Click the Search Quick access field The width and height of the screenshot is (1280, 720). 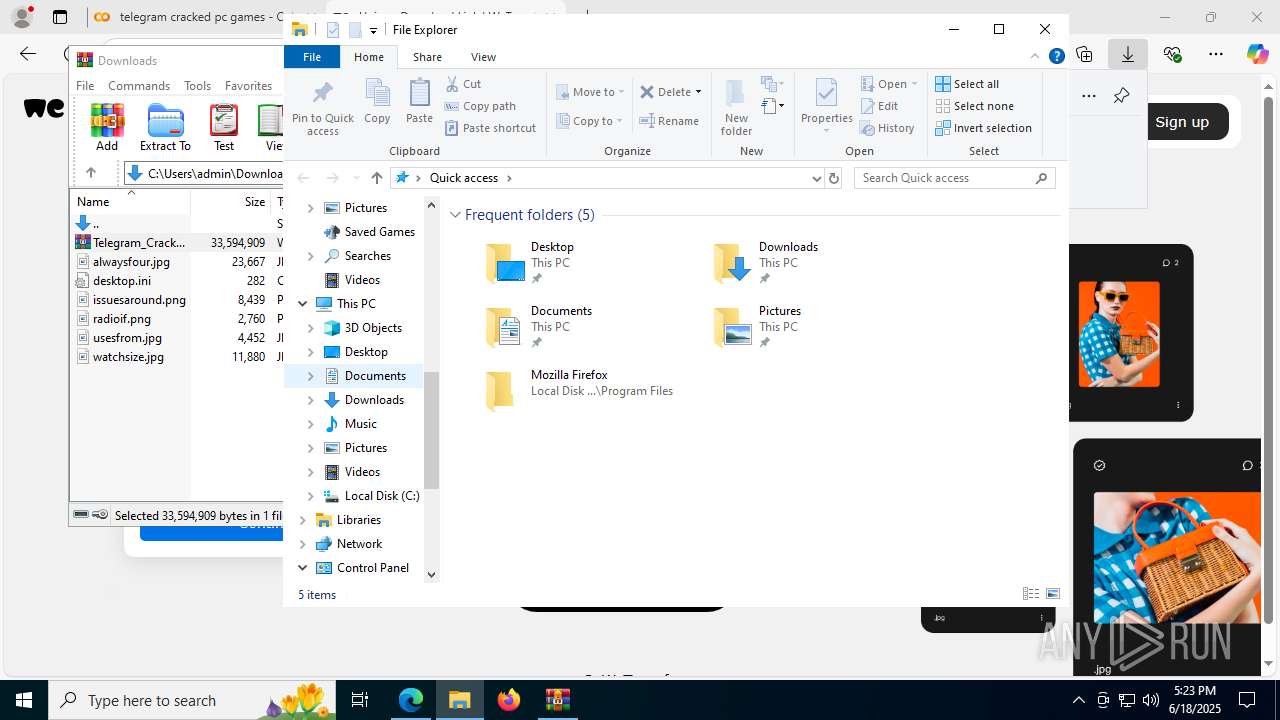coord(954,178)
